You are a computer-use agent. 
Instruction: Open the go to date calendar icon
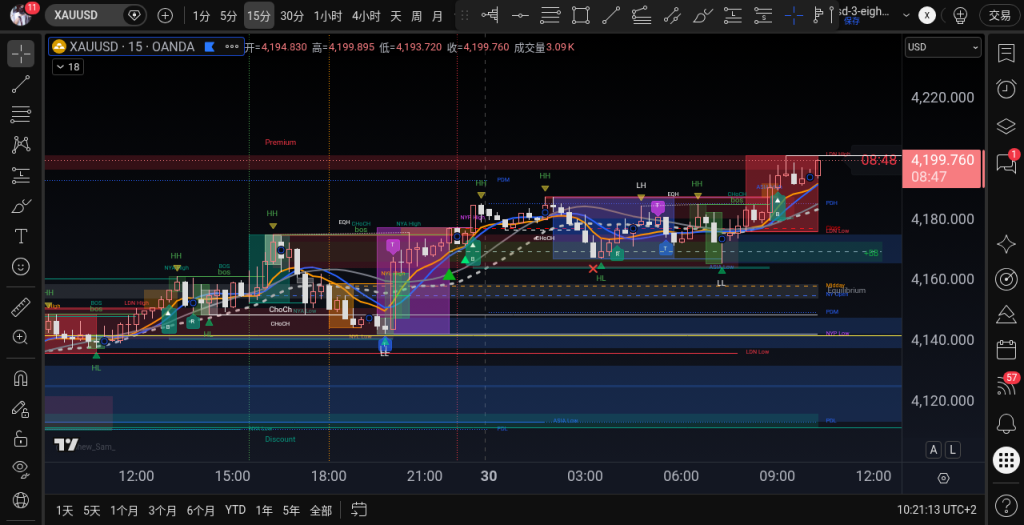tap(359, 509)
